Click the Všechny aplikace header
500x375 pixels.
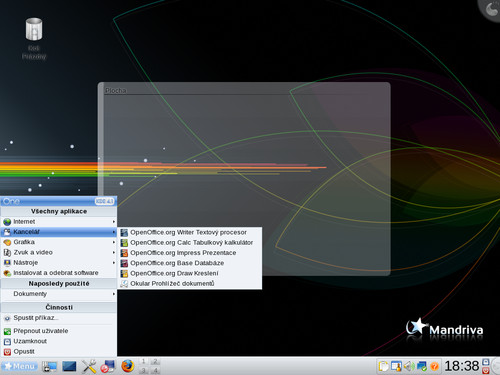coord(59,211)
